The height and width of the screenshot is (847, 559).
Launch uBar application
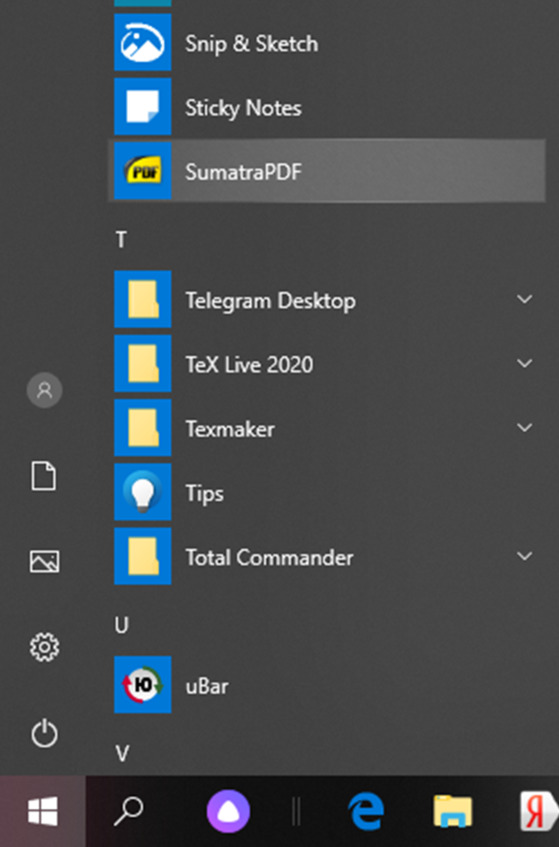(327, 685)
